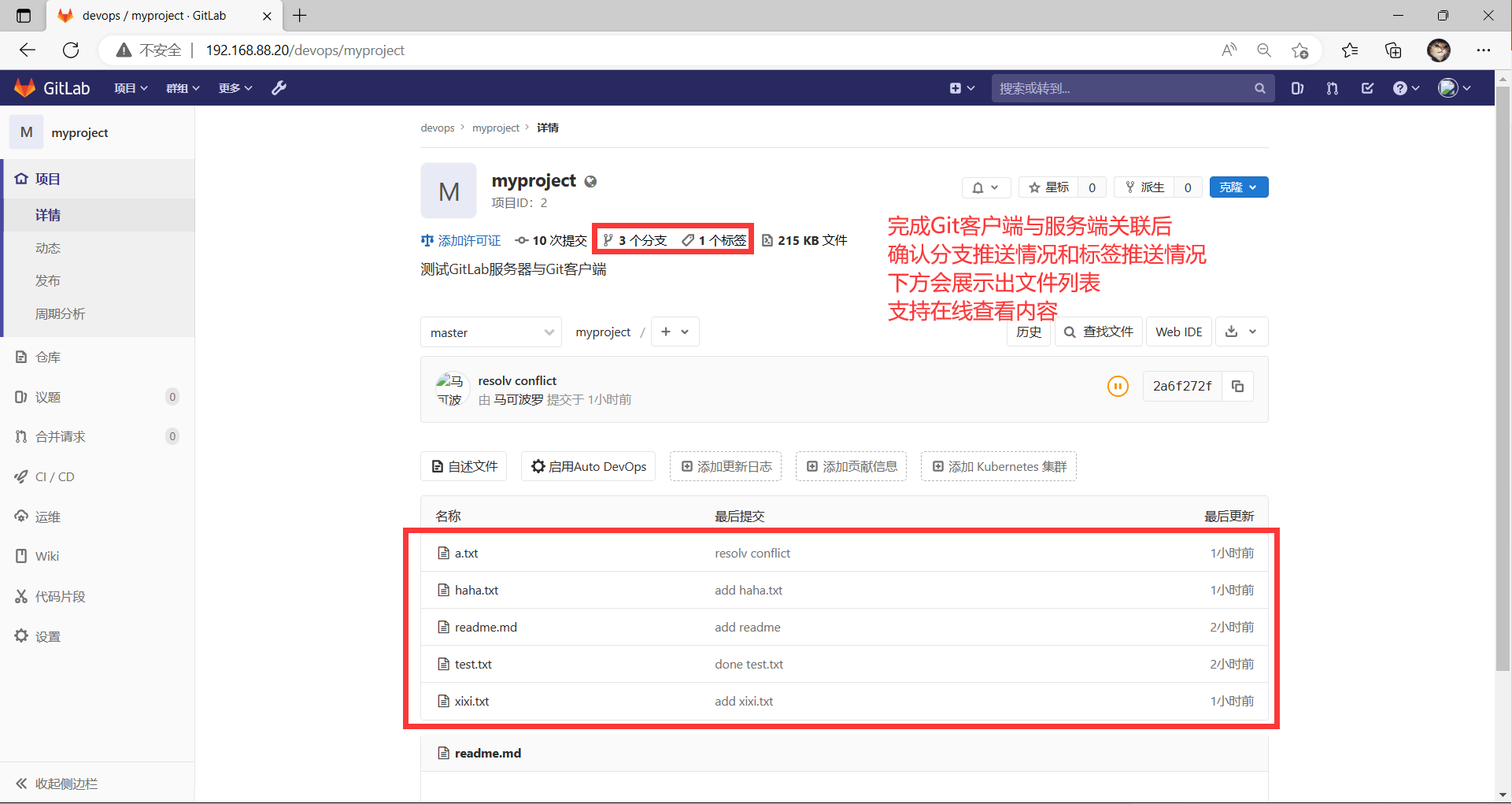Open the Web IDE button
This screenshot has height=804, width=1512.
(x=1178, y=332)
